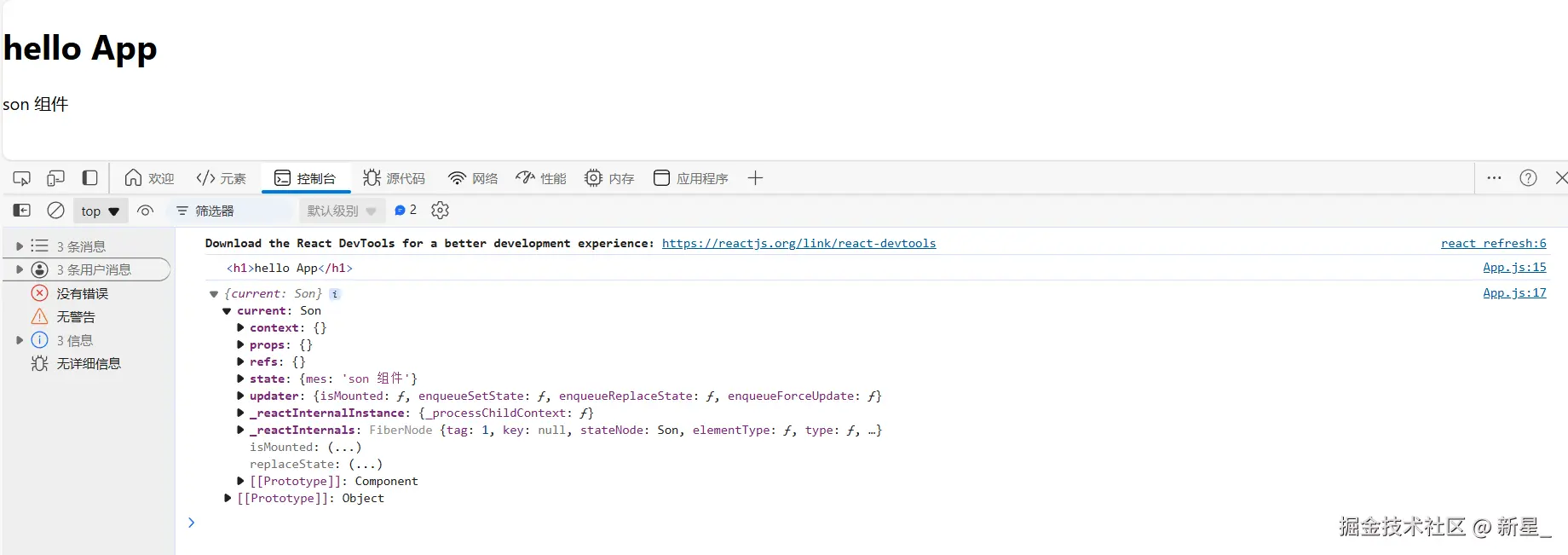Click the 2 issues message badge
Image resolution: width=1568 pixels, height=555 pixels.
pos(406,210)
